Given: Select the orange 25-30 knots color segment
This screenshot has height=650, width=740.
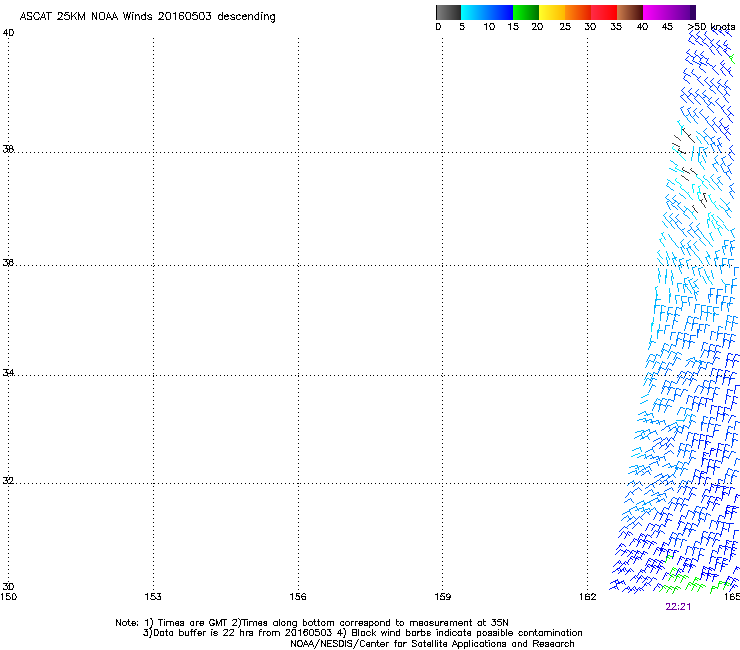Looking at the screenshot, I should pyautogui.click(x=578, y=12).
